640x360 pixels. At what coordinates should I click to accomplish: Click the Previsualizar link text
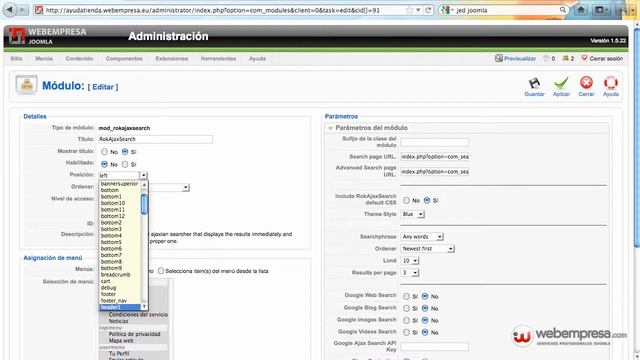pyautogui.click(x=520, y=59)
